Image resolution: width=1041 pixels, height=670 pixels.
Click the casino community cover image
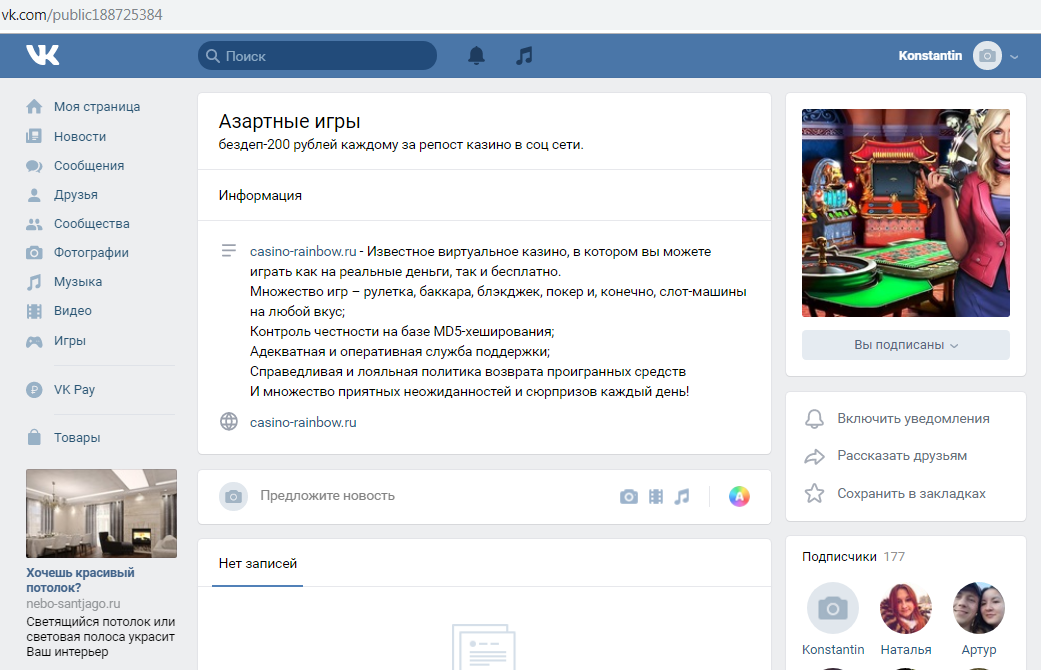pyautogui.click(x=906, y=212)
